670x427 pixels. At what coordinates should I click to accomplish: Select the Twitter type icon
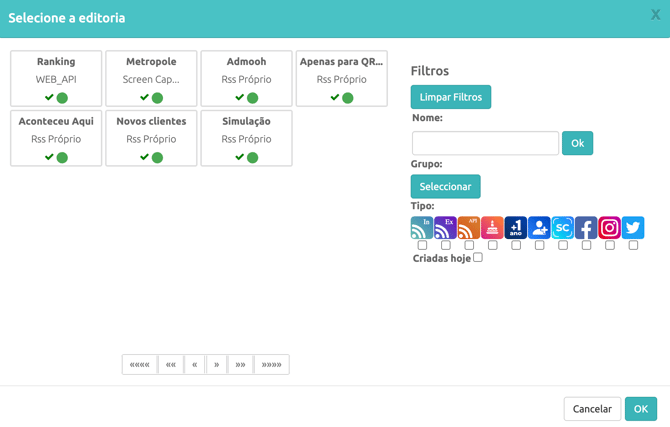633,227
